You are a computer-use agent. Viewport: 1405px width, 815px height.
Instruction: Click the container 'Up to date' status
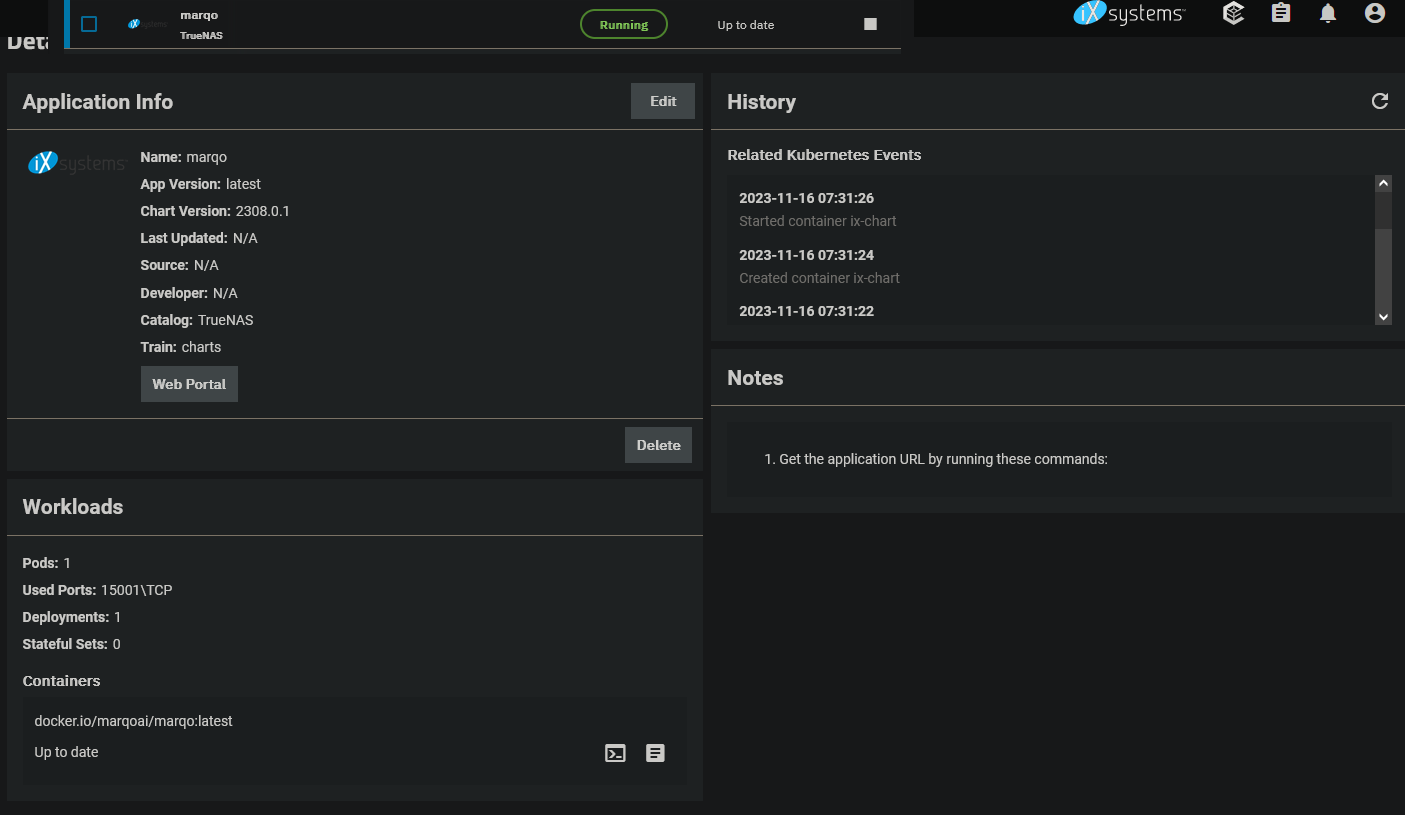tap(66, 752)
